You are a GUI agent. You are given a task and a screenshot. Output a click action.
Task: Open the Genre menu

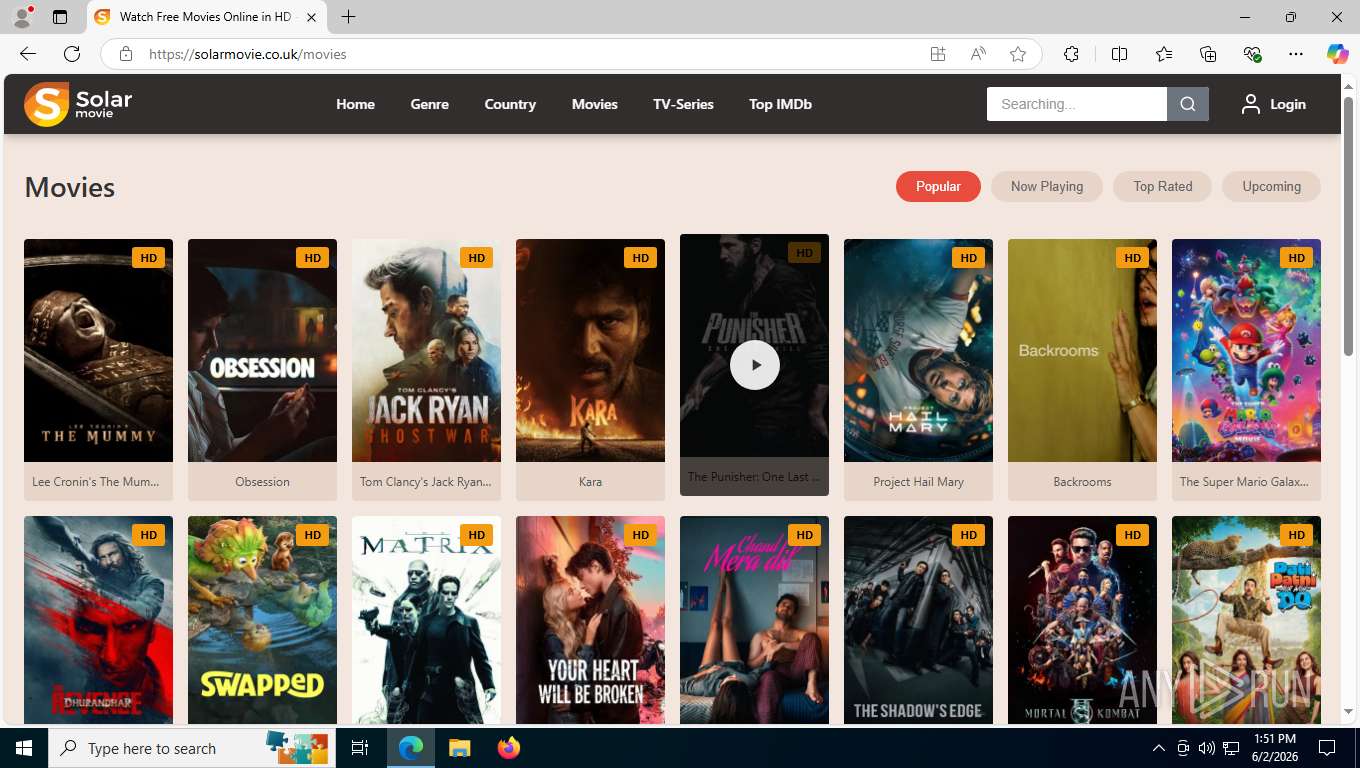(429, 104)
